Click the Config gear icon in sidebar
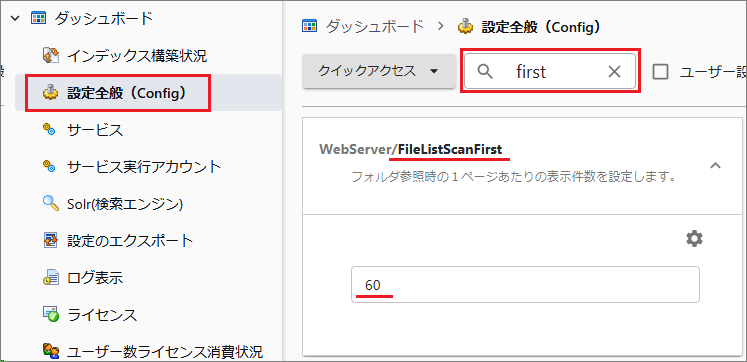The image size is (747, 362). [50, 93]
